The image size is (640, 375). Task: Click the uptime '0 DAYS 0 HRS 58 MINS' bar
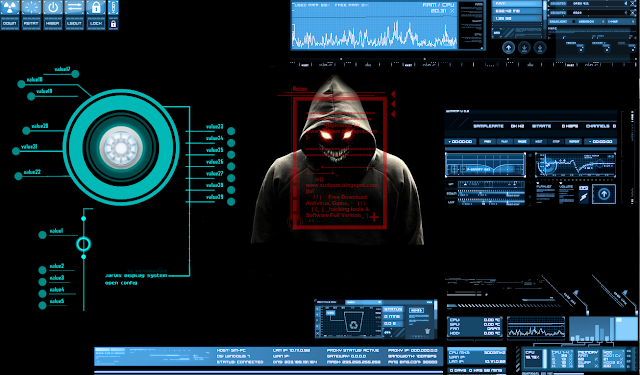(476, 371)
